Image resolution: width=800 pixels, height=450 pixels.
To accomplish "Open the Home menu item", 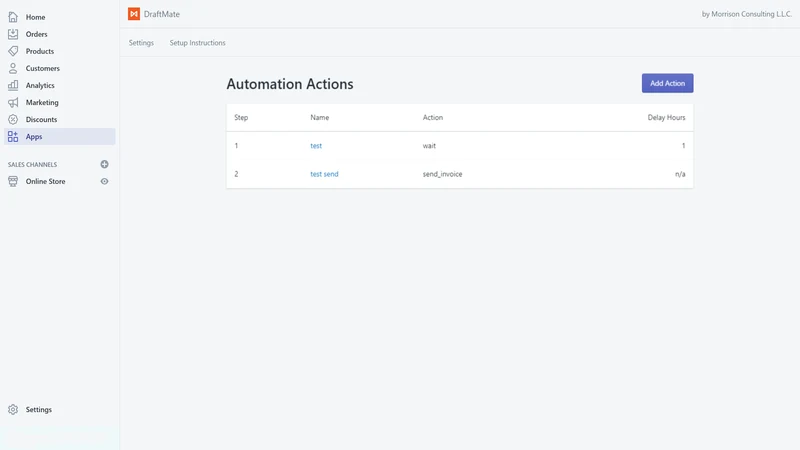I will coord(35,17).
